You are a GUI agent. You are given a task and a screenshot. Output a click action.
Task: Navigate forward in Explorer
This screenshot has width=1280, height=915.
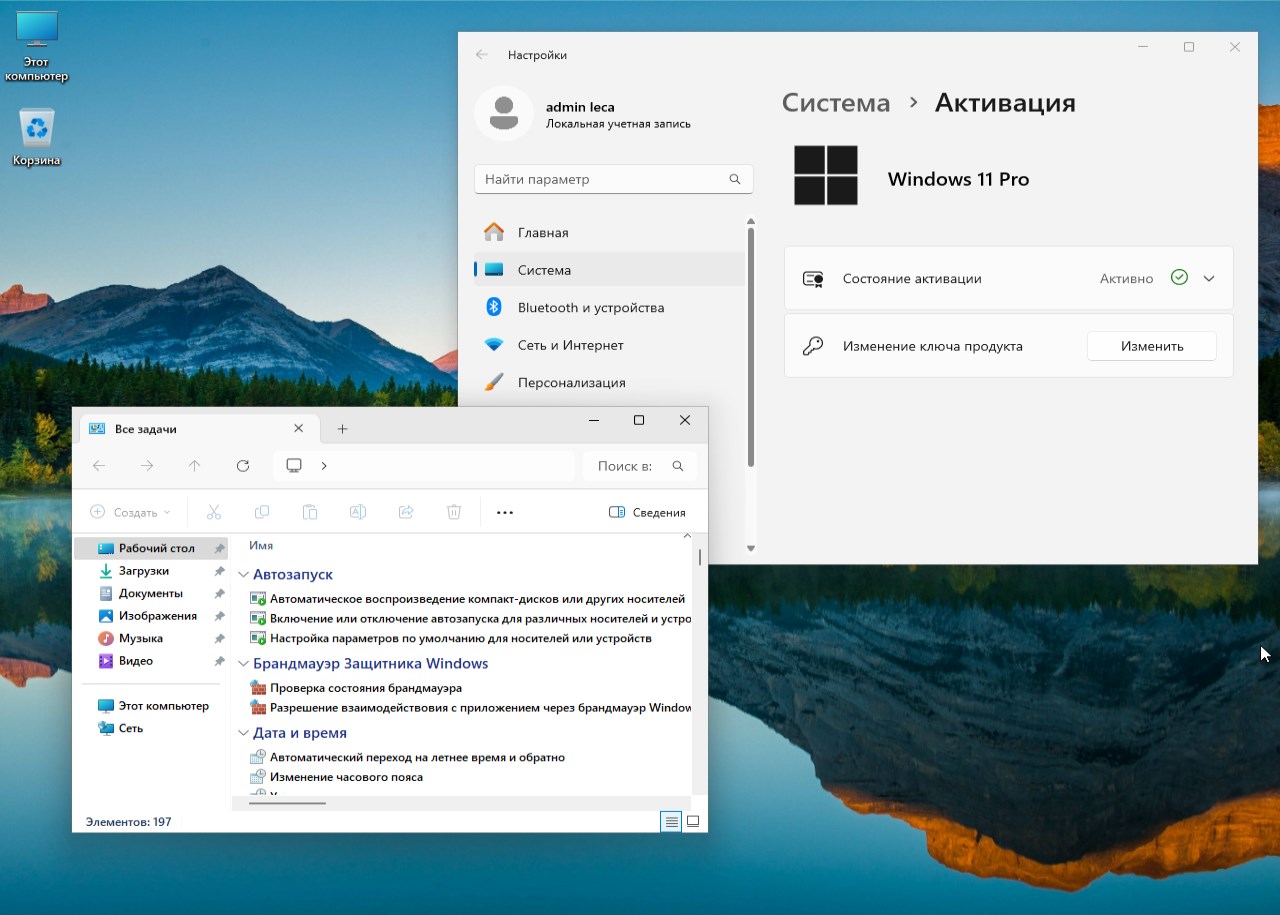click(147, 466)
